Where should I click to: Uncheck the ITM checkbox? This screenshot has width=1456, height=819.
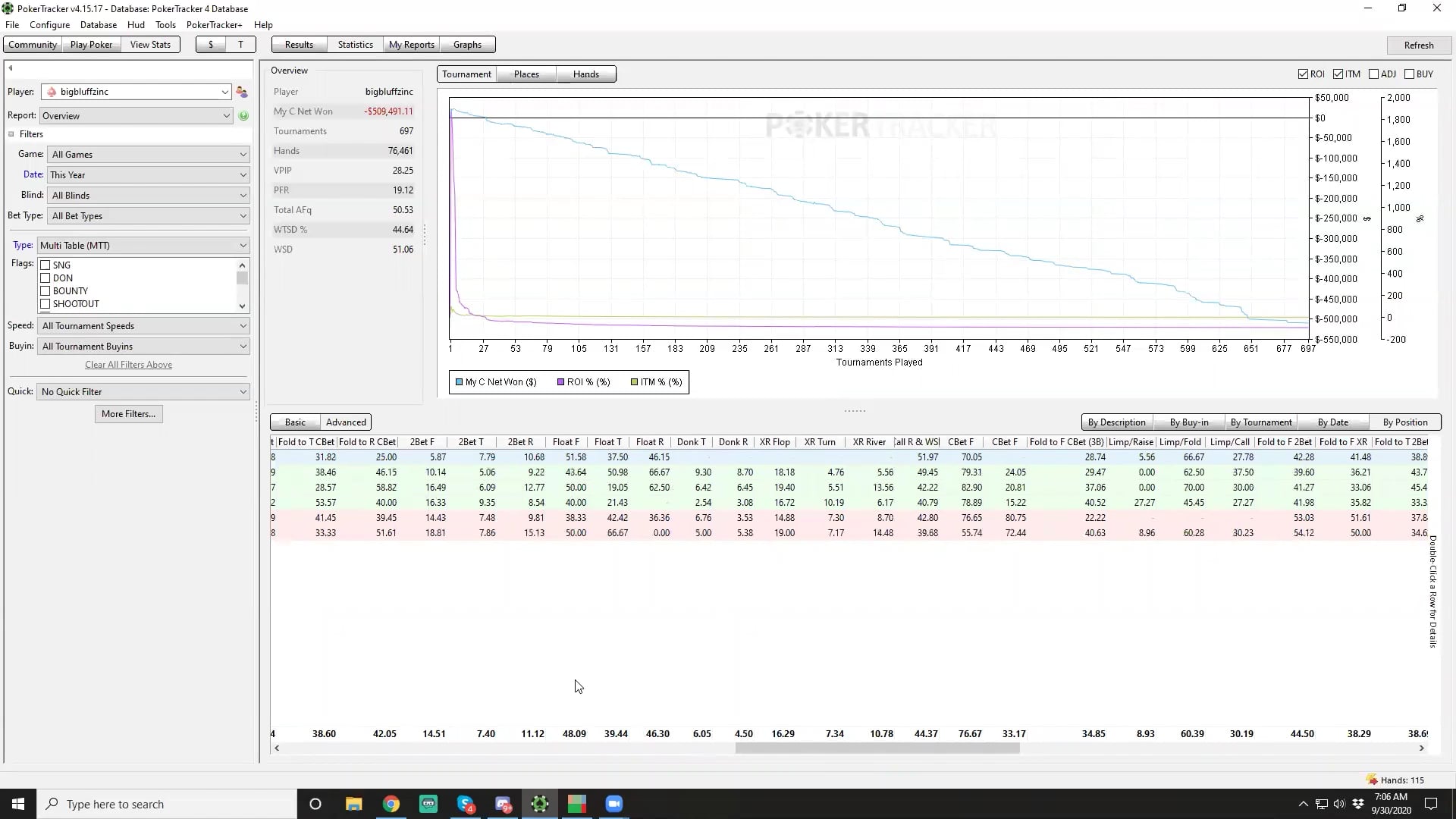coord(1337,74)
